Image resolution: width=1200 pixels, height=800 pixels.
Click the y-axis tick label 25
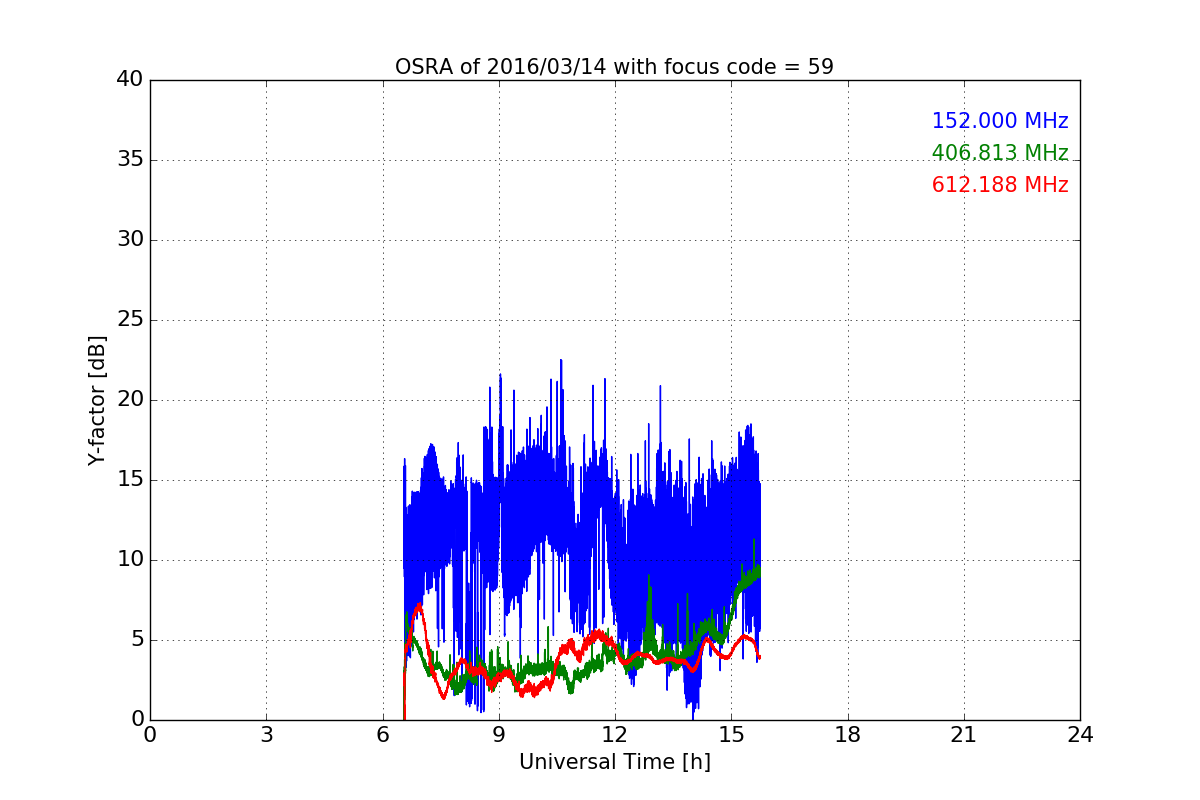[x=130, y=320]
